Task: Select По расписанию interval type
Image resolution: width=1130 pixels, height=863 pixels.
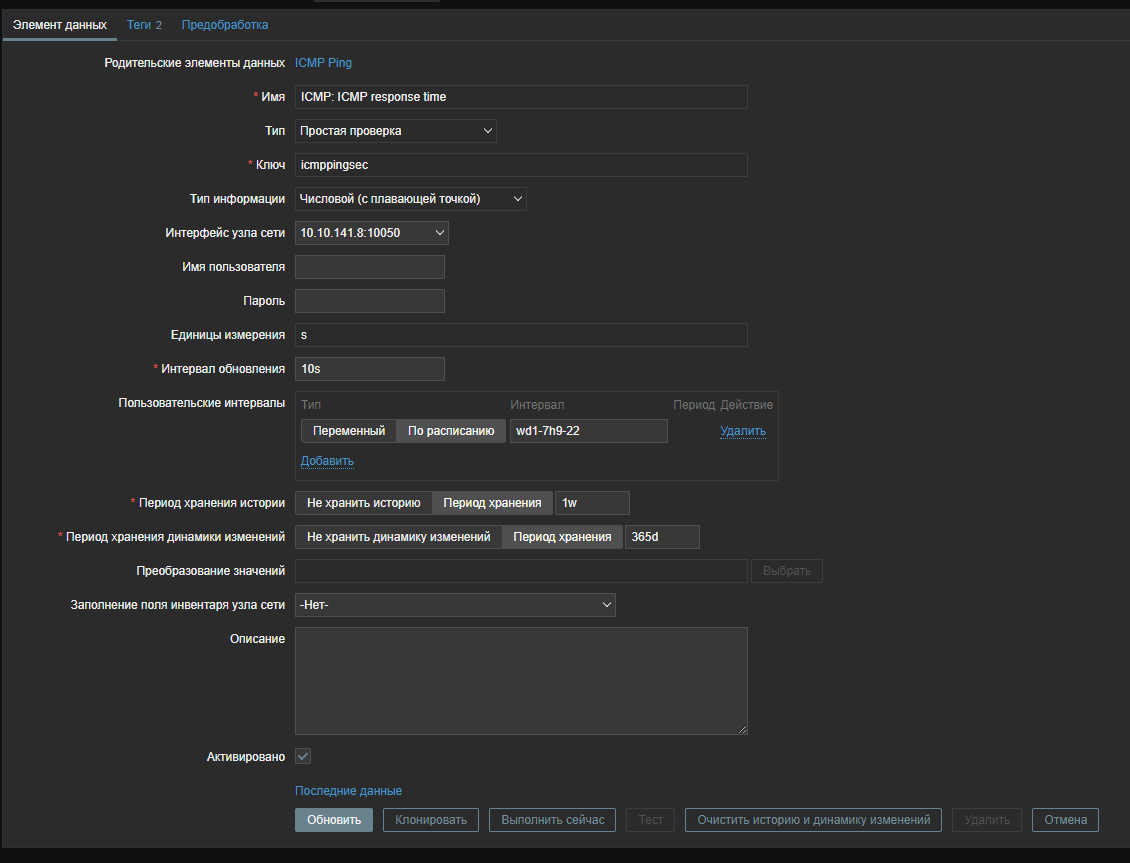Action: (450, 431)
